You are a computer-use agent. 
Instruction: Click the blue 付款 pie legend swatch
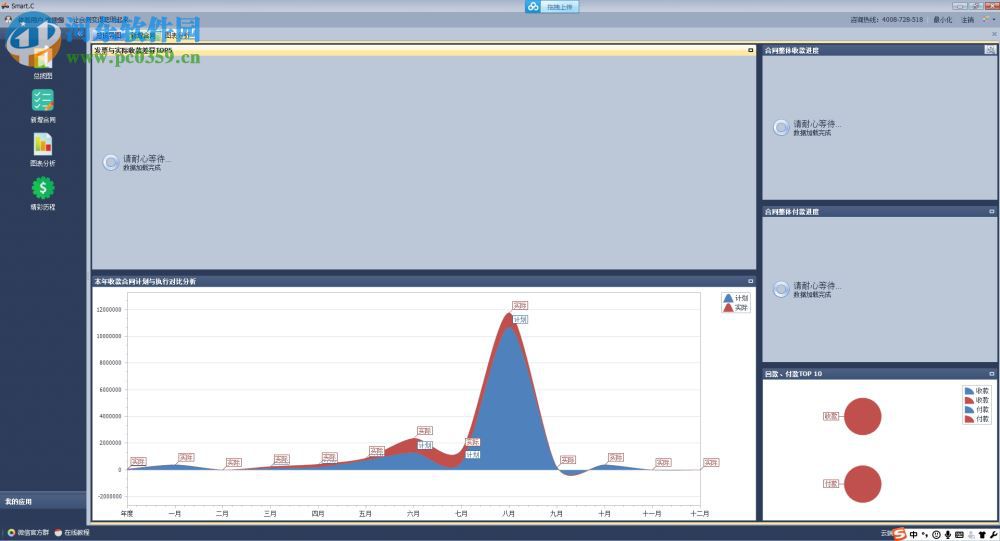pyautogui.click(x=969, y=410)
